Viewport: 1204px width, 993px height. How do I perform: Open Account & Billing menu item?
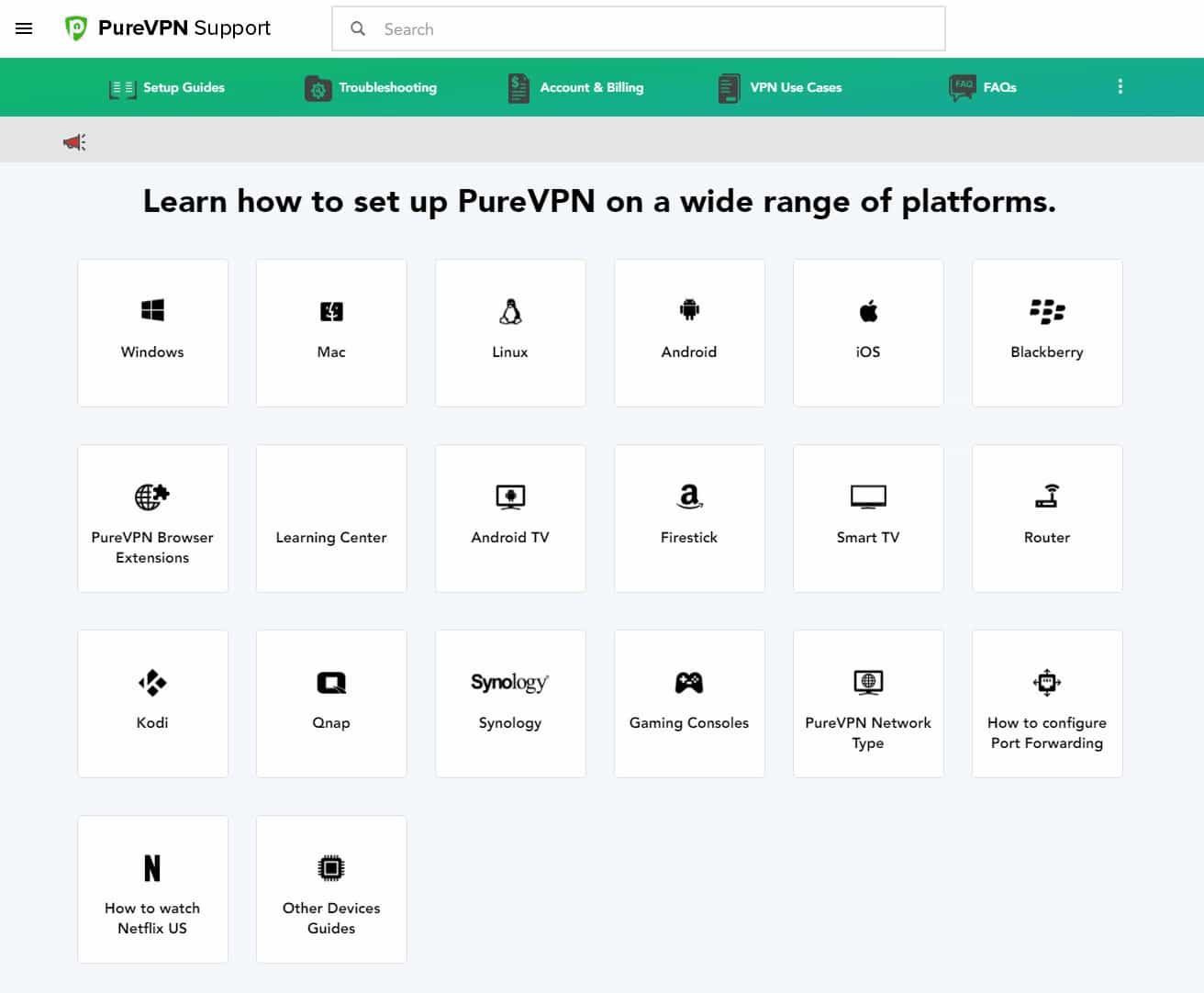[591, 87]
